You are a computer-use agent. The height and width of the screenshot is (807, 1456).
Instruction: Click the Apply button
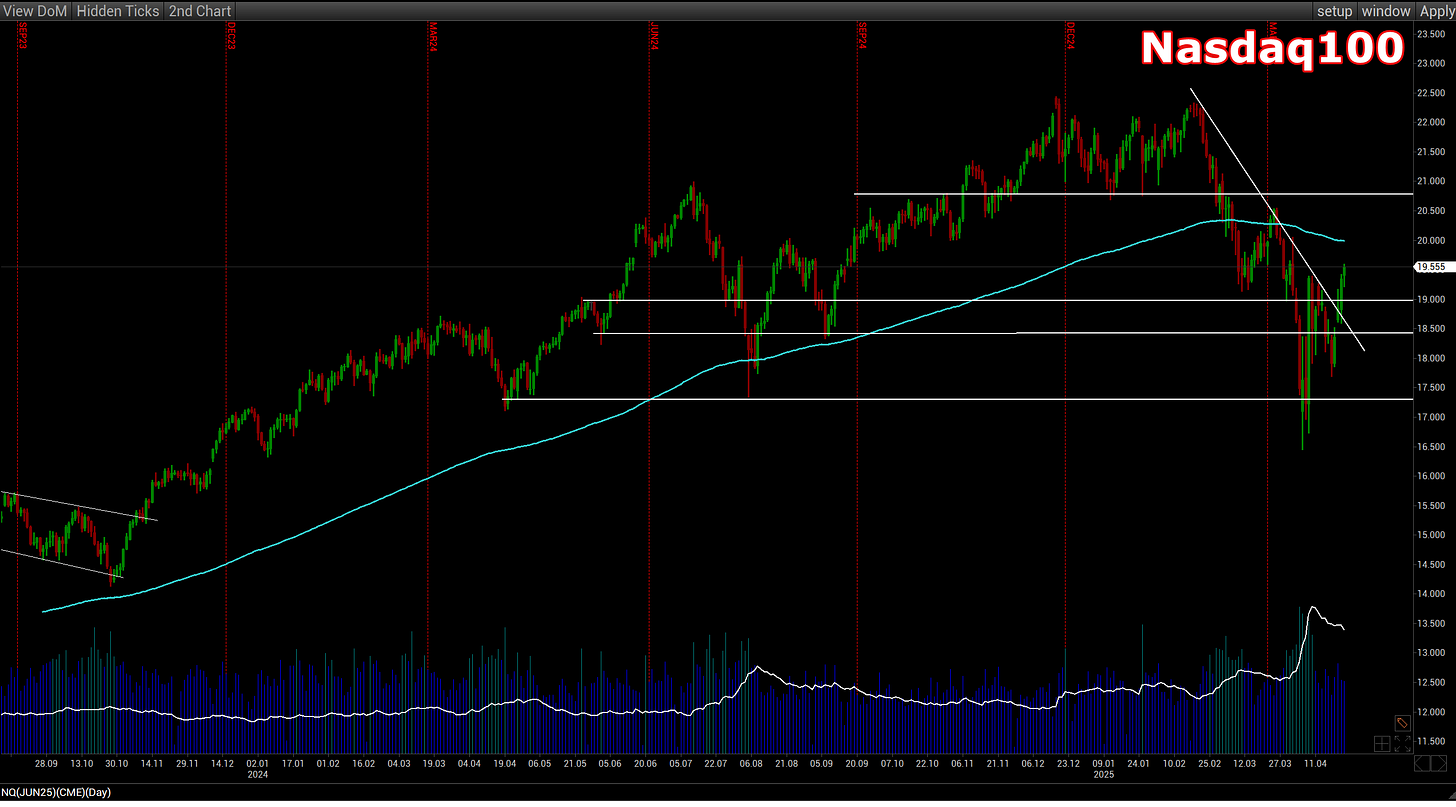pos(1436,11)
